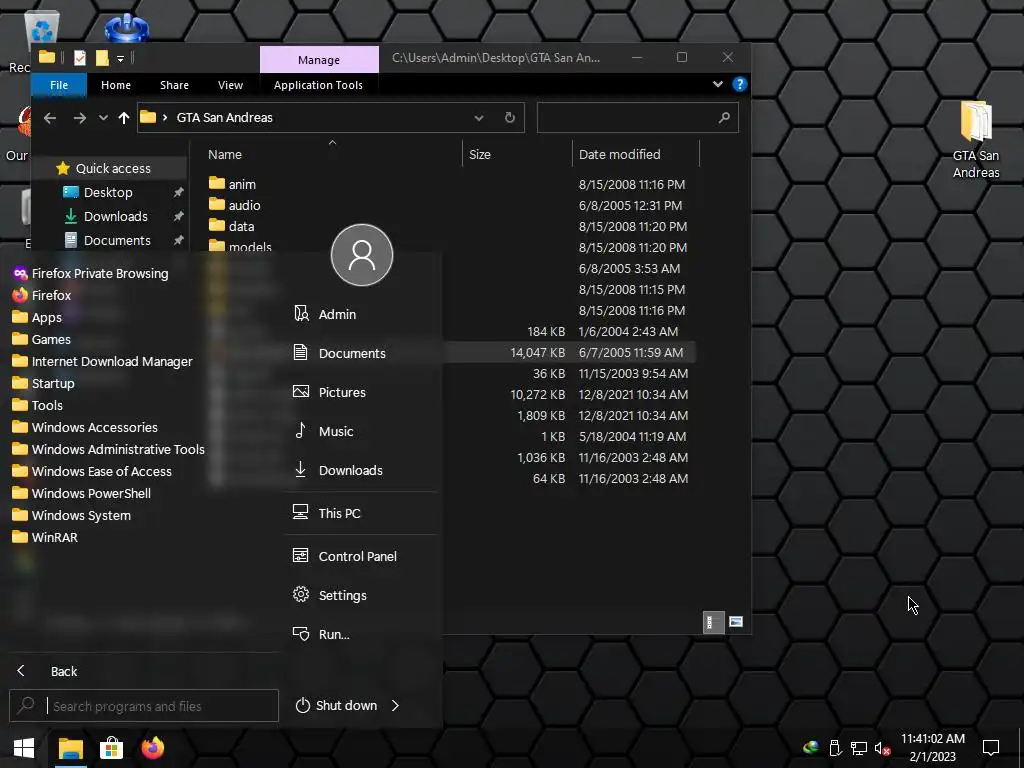This screenshot has width=1024, height=768.
Task: Click the Explorer search box
Action: 637,118
